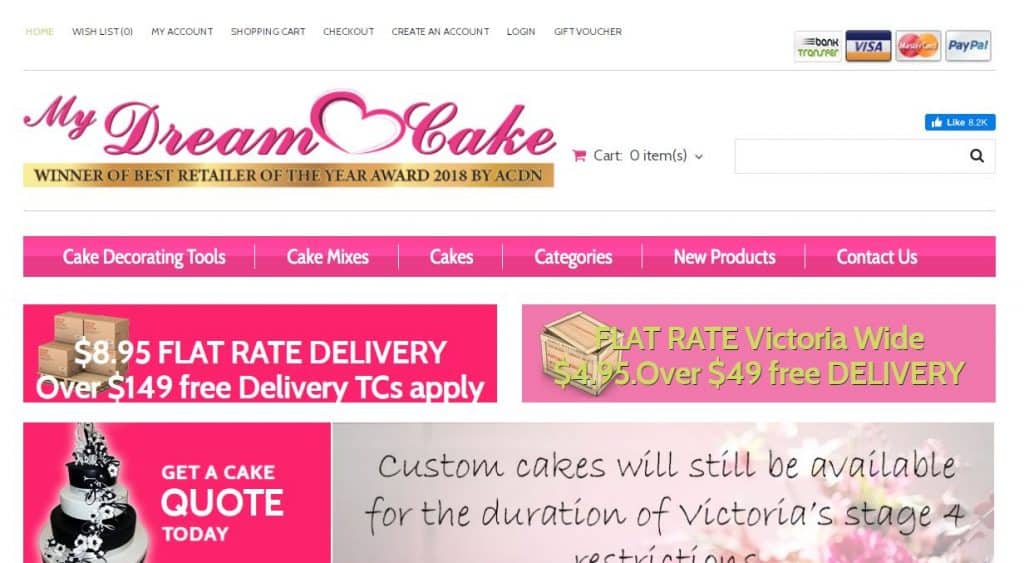Click the $8.95 Flat Rate Delivery banner
The height and width of the screenshot is (563, 1024).
(x=260, y=353)
